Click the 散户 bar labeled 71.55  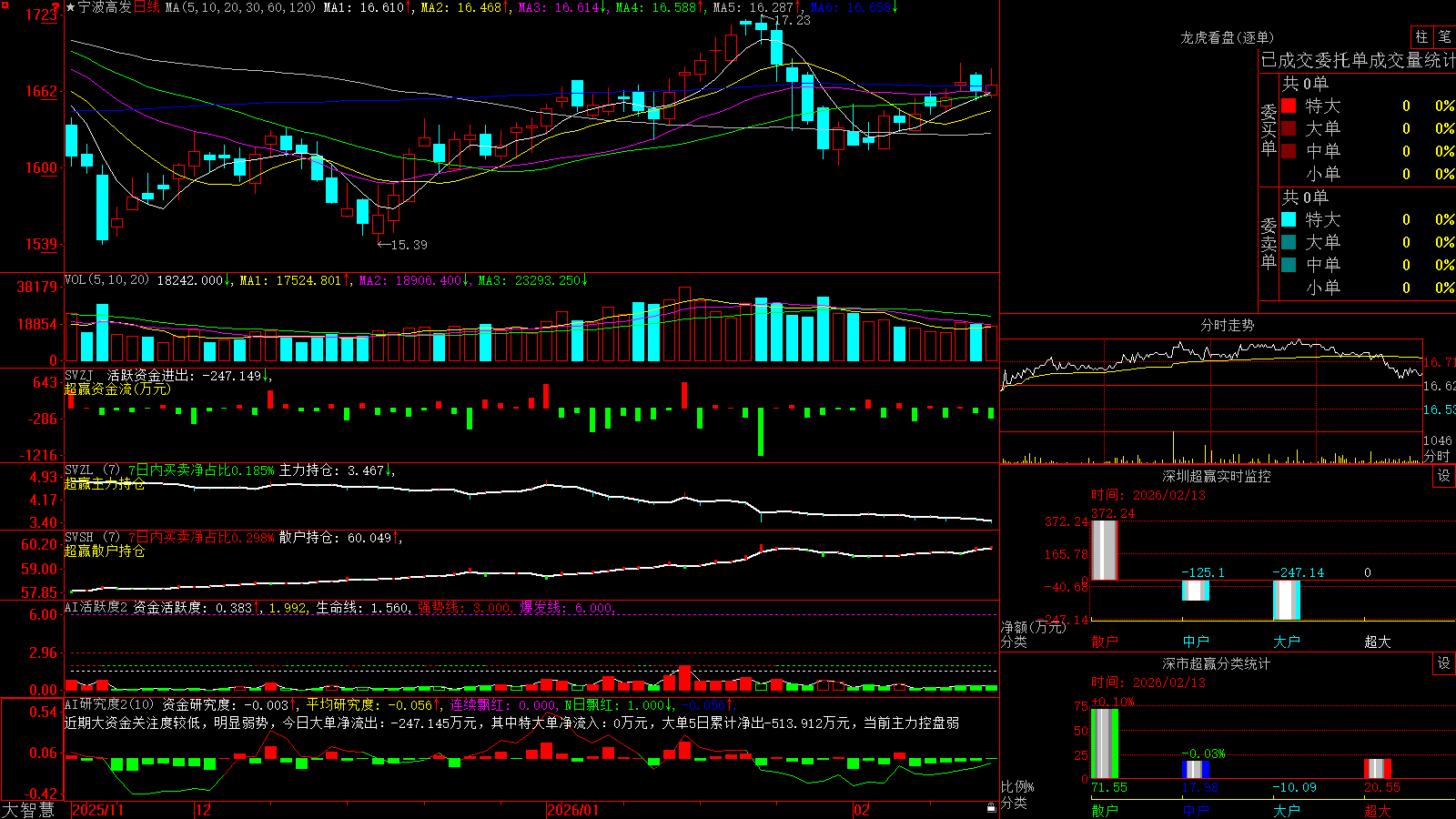pos(1105,743)
